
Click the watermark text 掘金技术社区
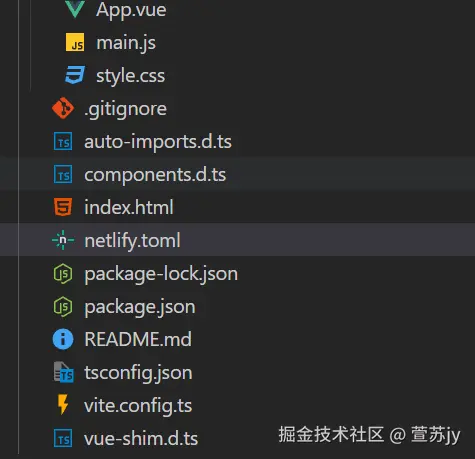(331, 434)
